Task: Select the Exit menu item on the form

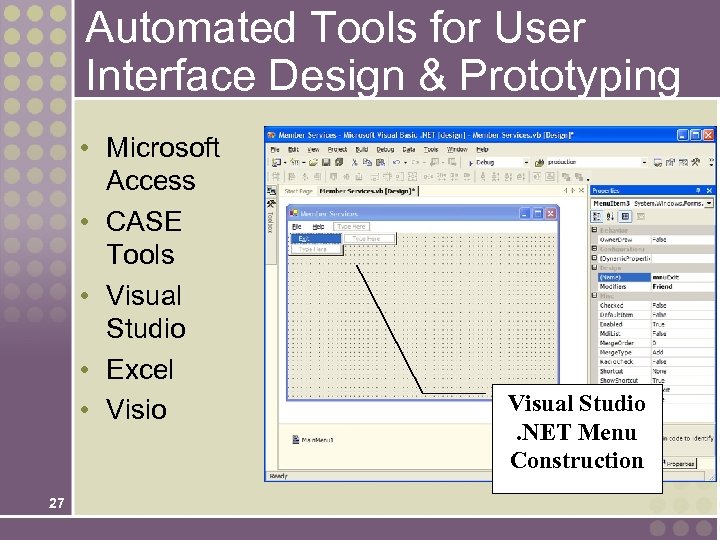Action: tap(316, 239)
